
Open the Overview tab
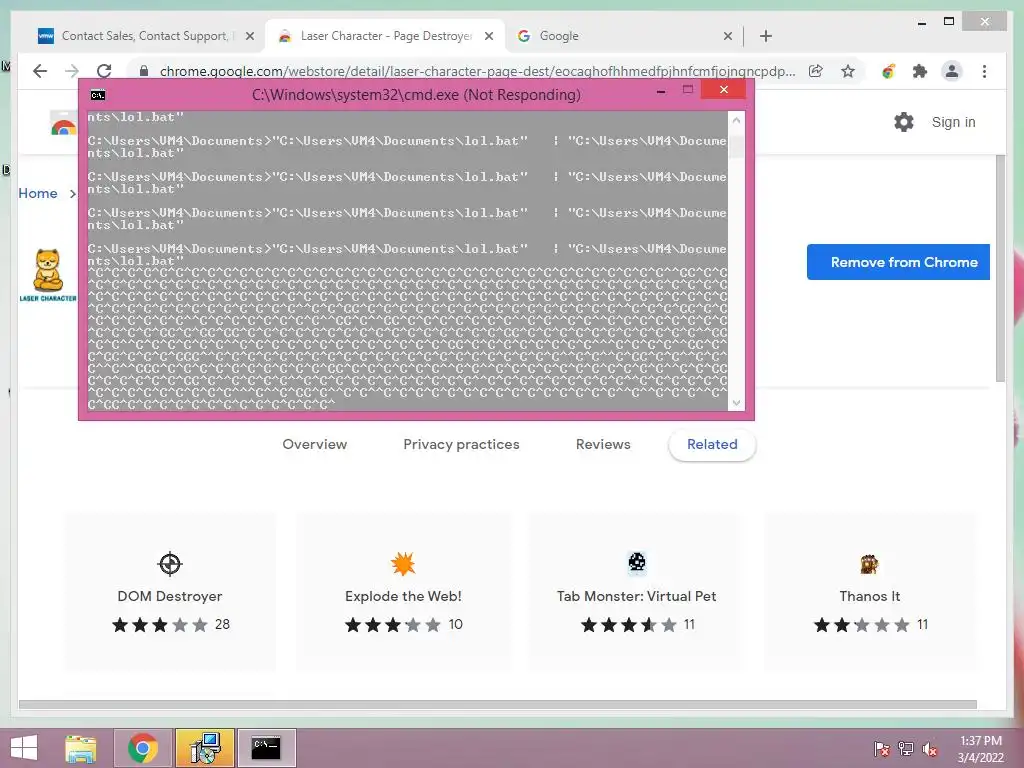(x=315, y=444)
